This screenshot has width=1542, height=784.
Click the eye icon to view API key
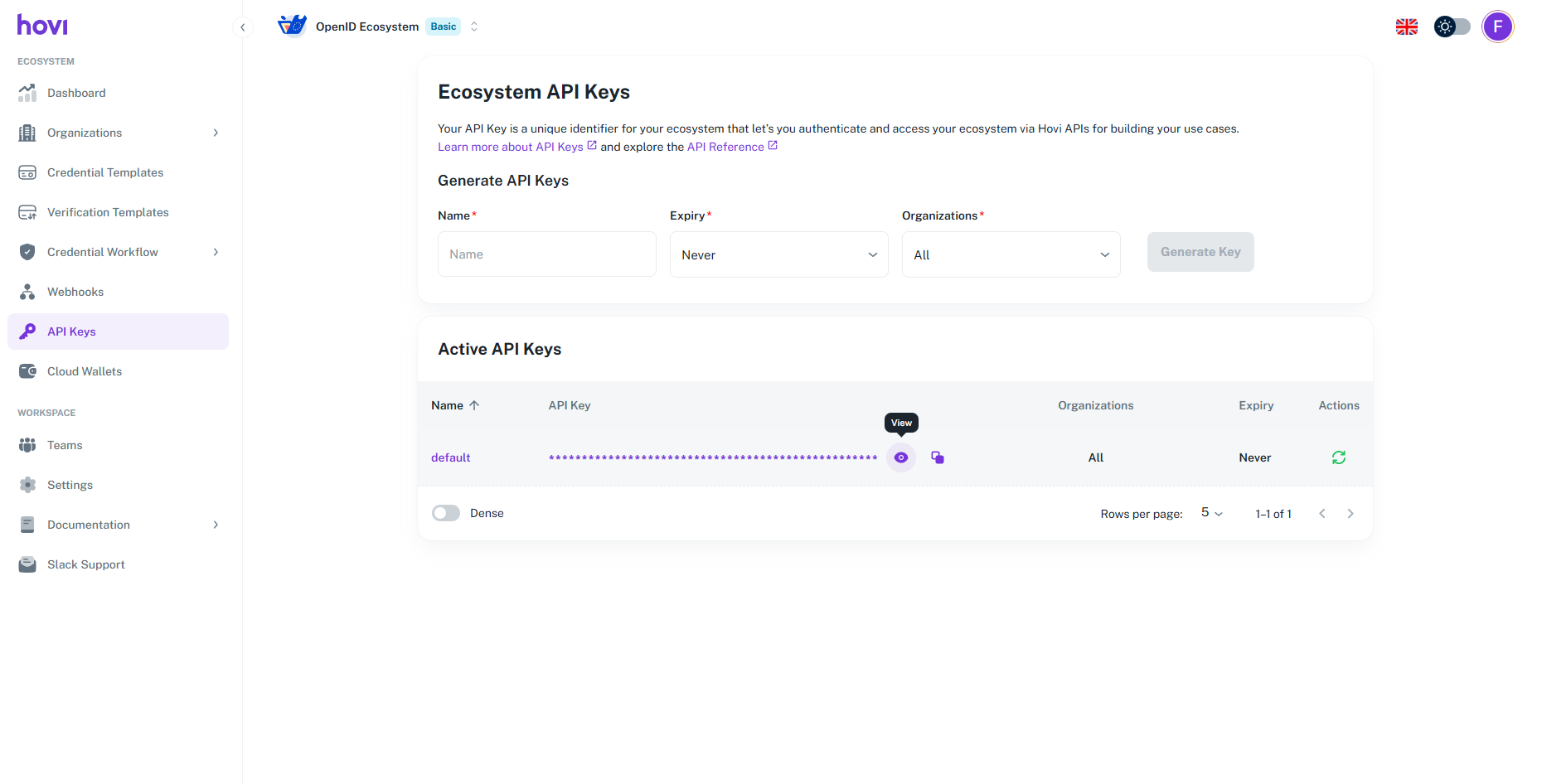tap(901, 457)
